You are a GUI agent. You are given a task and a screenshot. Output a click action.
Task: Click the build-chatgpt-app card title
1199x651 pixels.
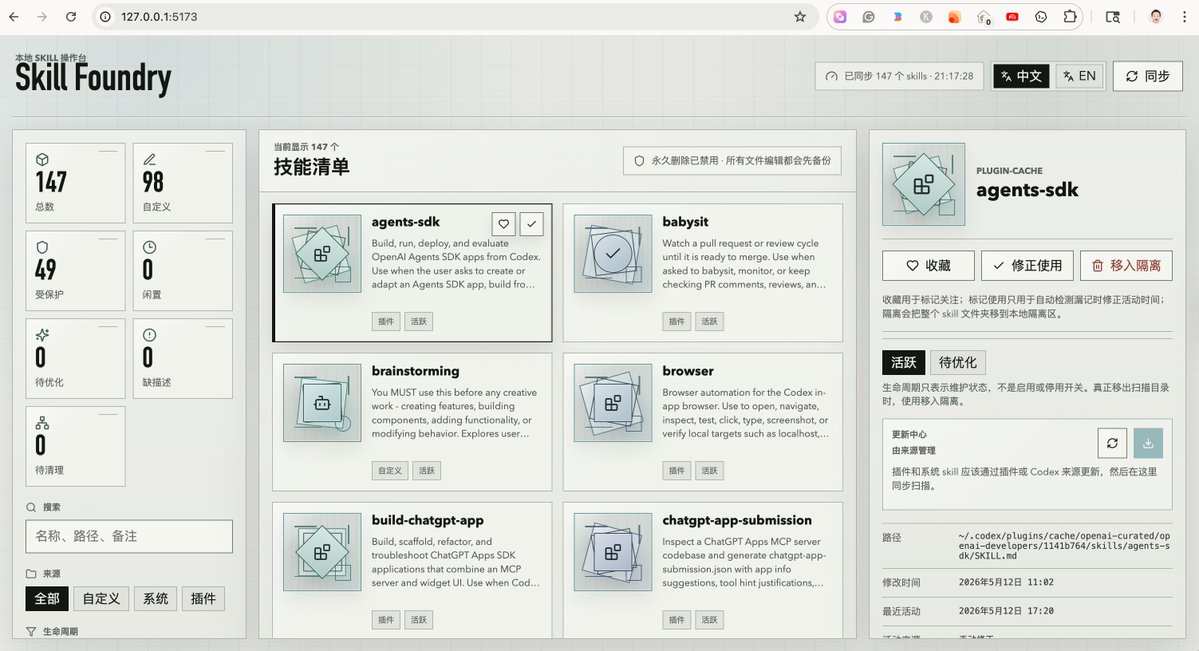427,520
